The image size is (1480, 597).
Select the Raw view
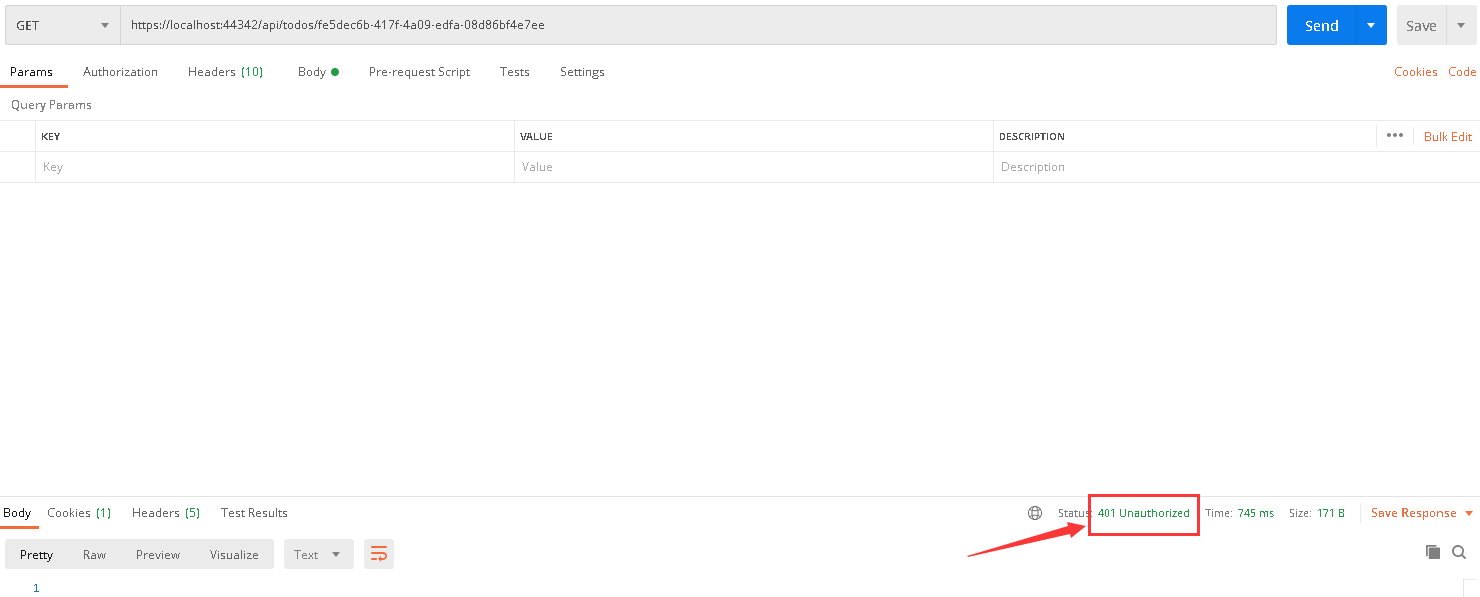click(94, 554)
